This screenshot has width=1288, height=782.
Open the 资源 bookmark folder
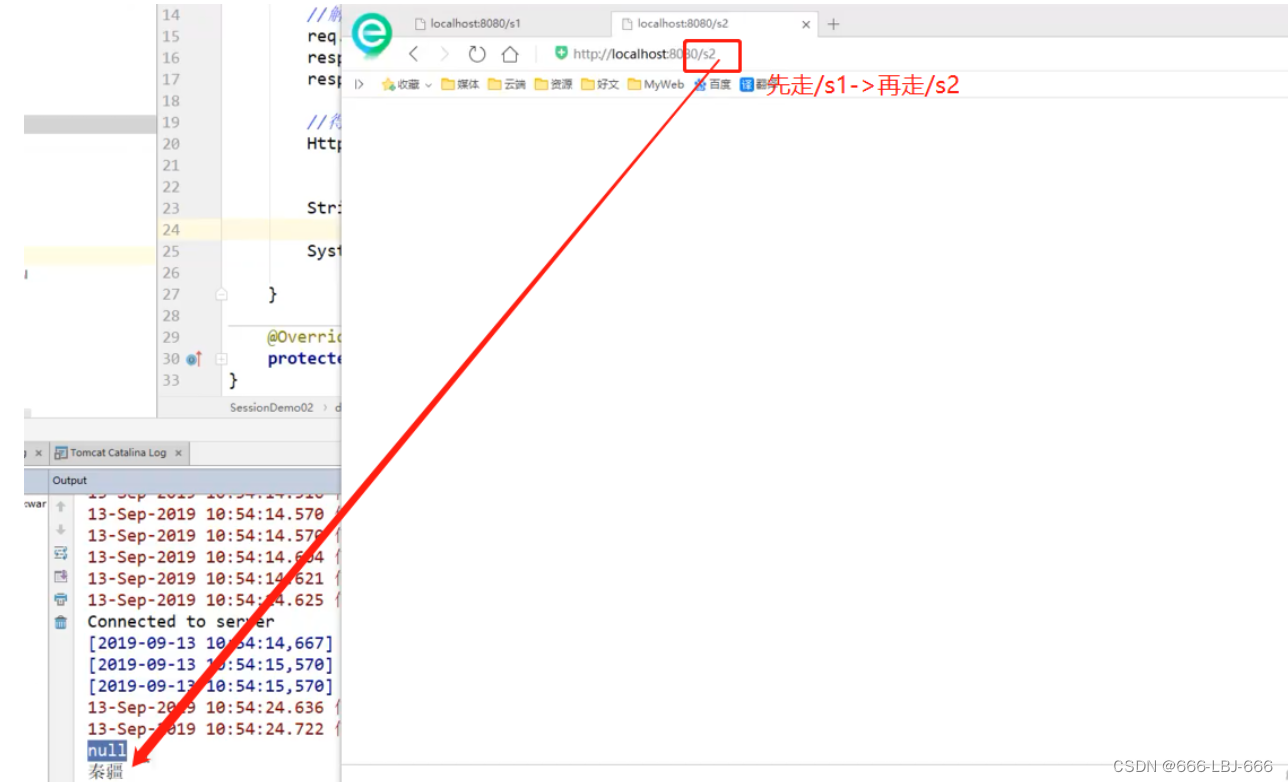553,85
